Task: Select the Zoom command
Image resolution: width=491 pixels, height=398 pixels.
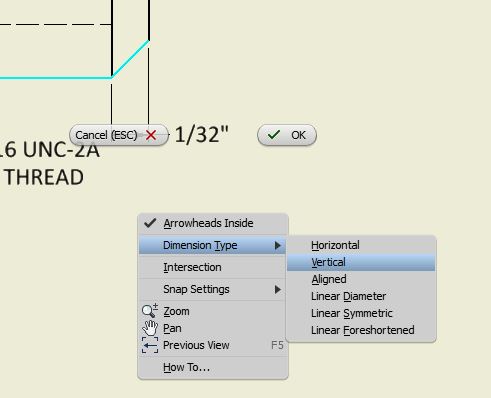Action: (x=213, y=311)
